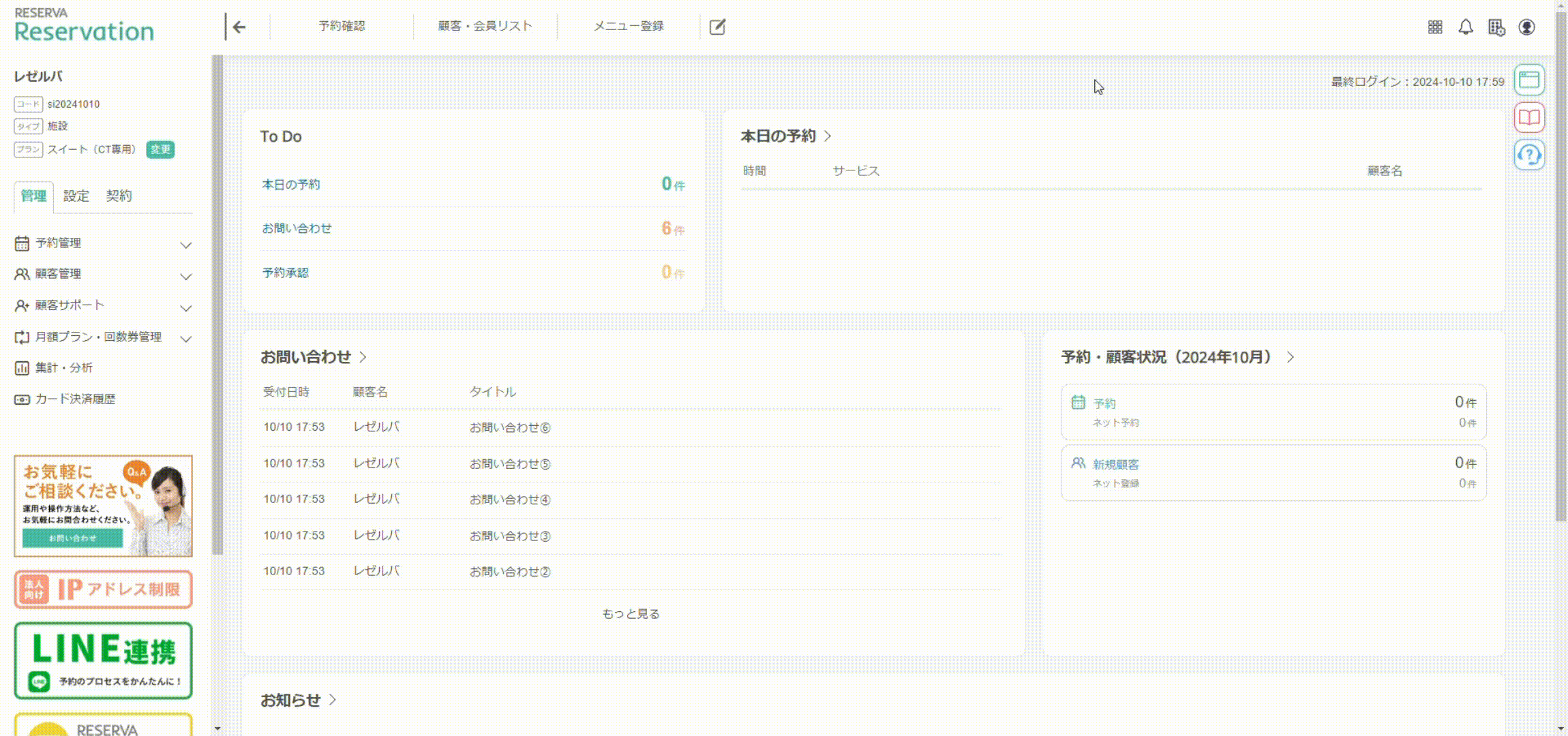Viewport: 1568px width, 736px height.
Task: Click the building settings icon in header
Action: [1496, 27]
